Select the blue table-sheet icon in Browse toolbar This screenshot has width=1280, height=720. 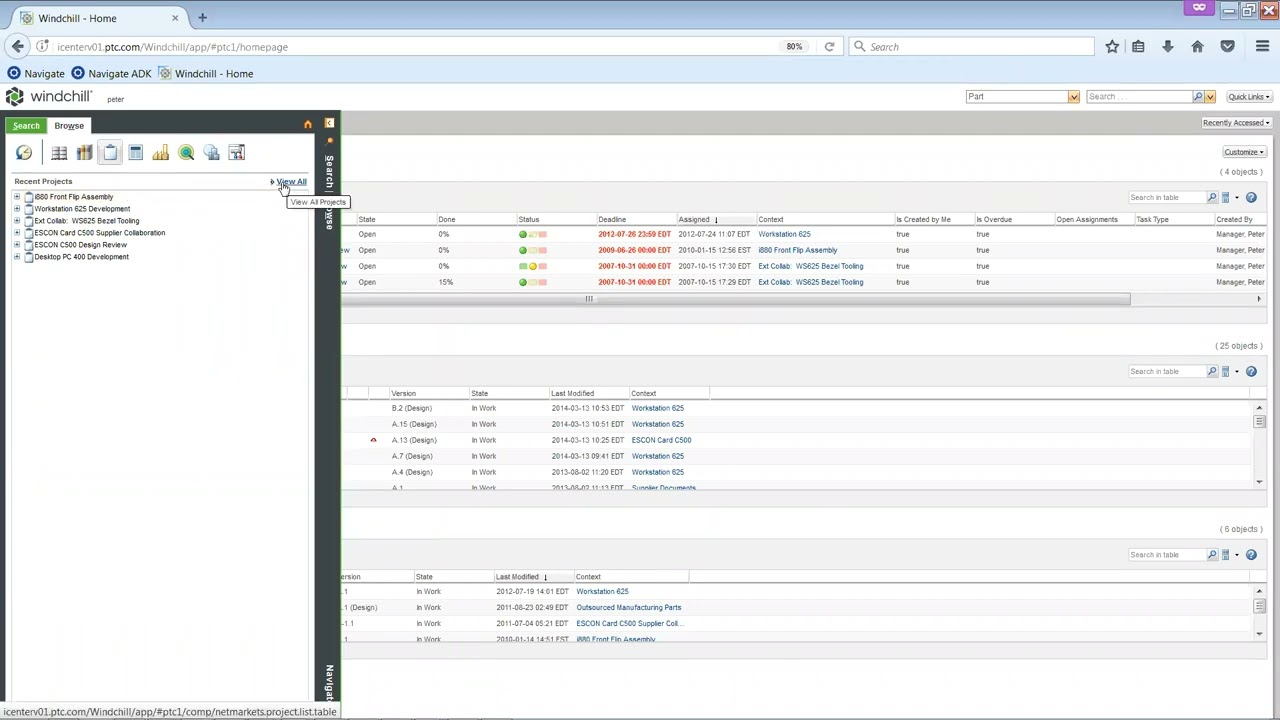click(x=135, y=153)
